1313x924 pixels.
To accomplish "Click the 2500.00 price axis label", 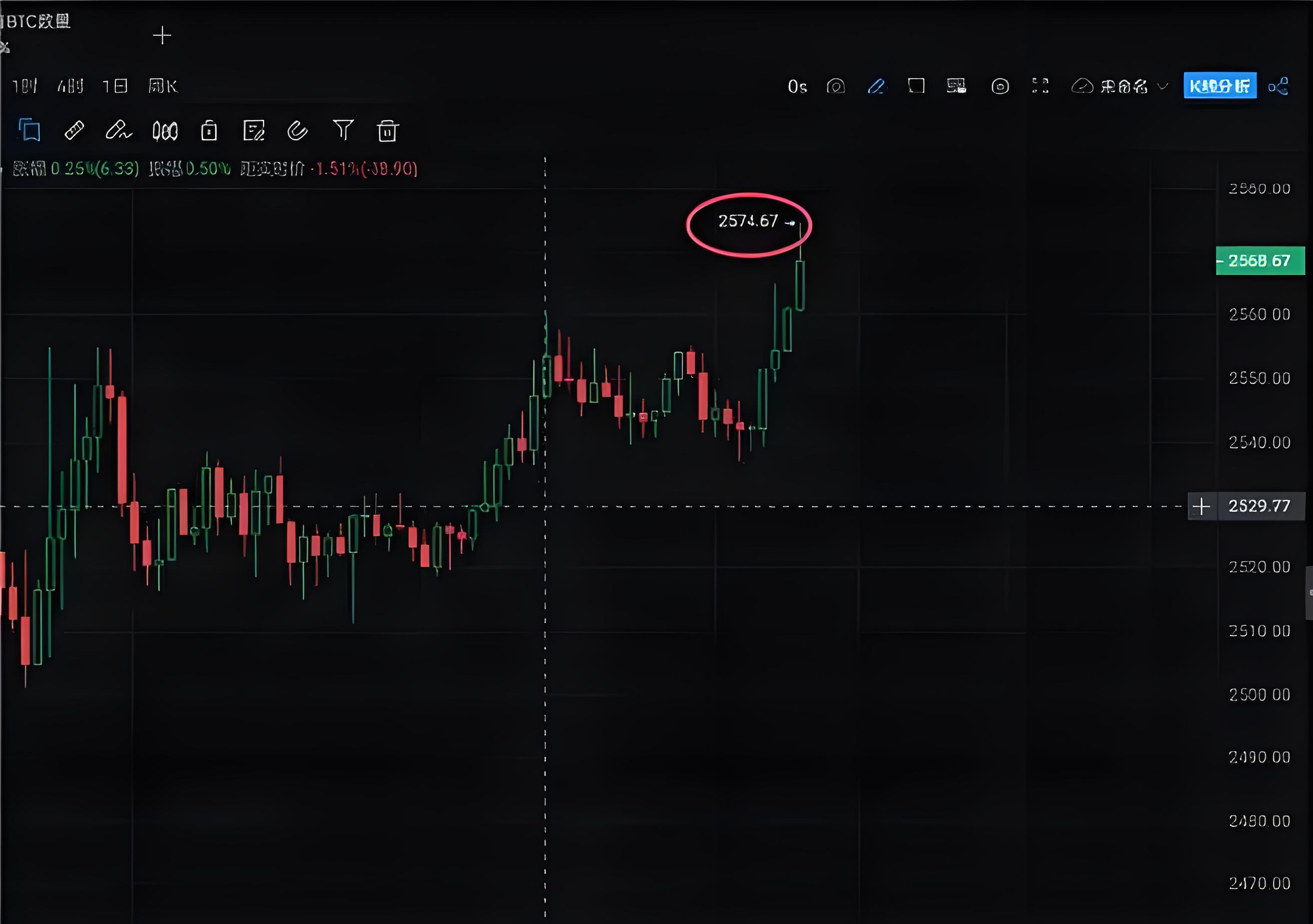I will 1260,695.
